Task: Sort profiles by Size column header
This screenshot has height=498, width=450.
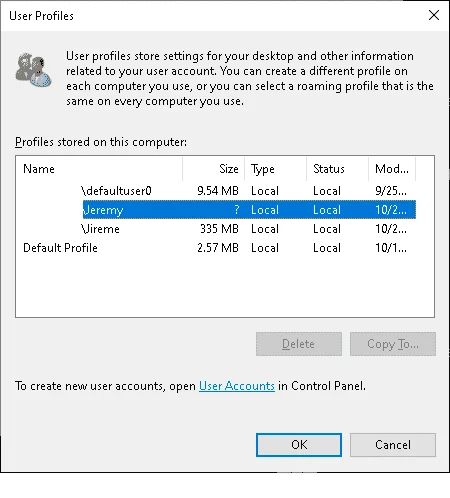Action: 213,169
